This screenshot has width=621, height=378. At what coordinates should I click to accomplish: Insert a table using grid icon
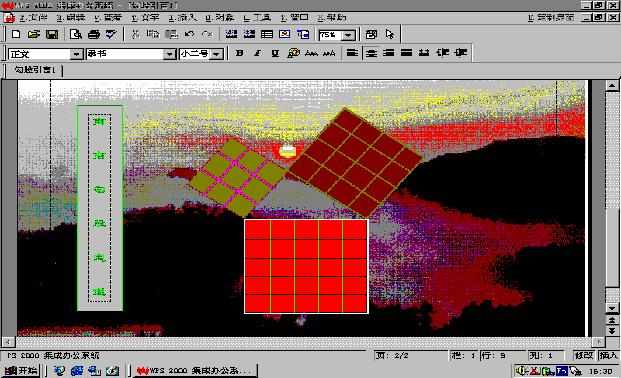(x=267, y=34)
